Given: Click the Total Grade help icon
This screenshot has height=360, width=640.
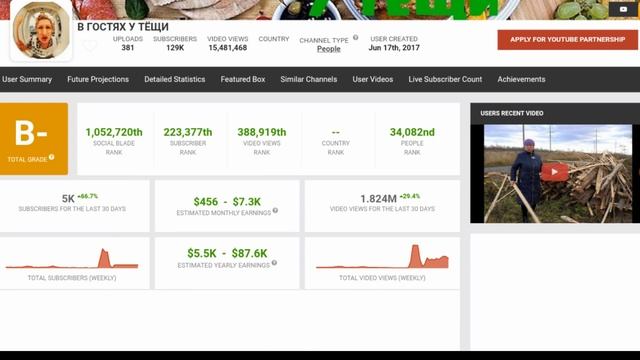Looking at the screenshot, I should [x=51, y=157].
